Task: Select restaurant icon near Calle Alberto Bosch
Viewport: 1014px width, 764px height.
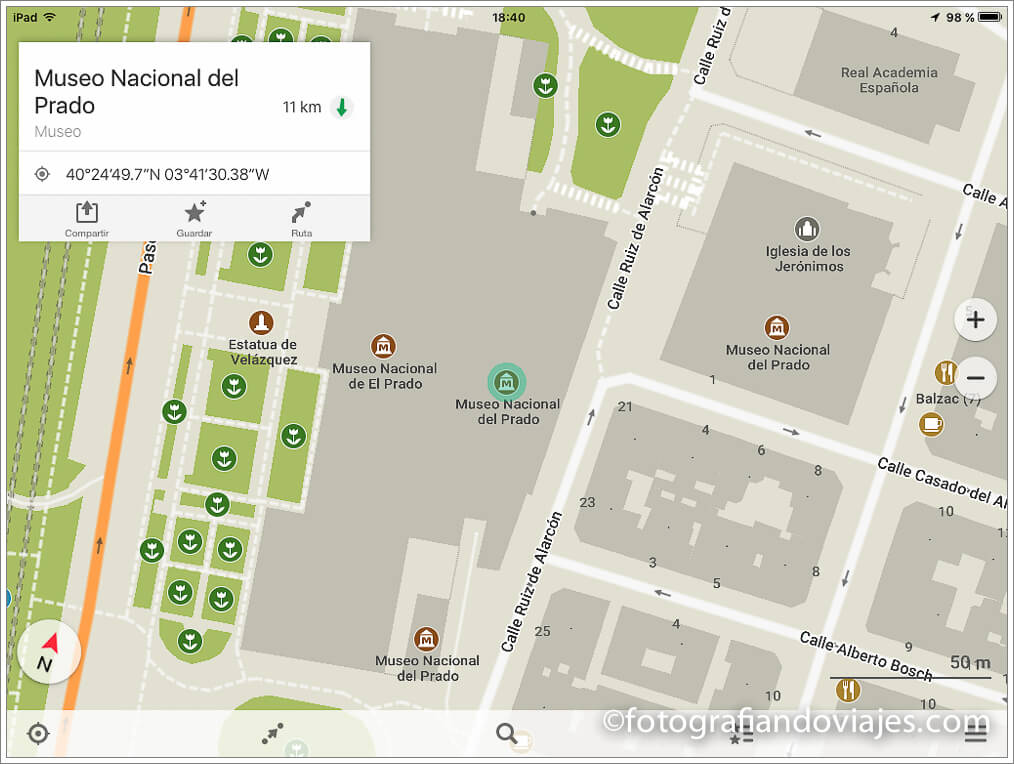Action: (x=848, y=690)
